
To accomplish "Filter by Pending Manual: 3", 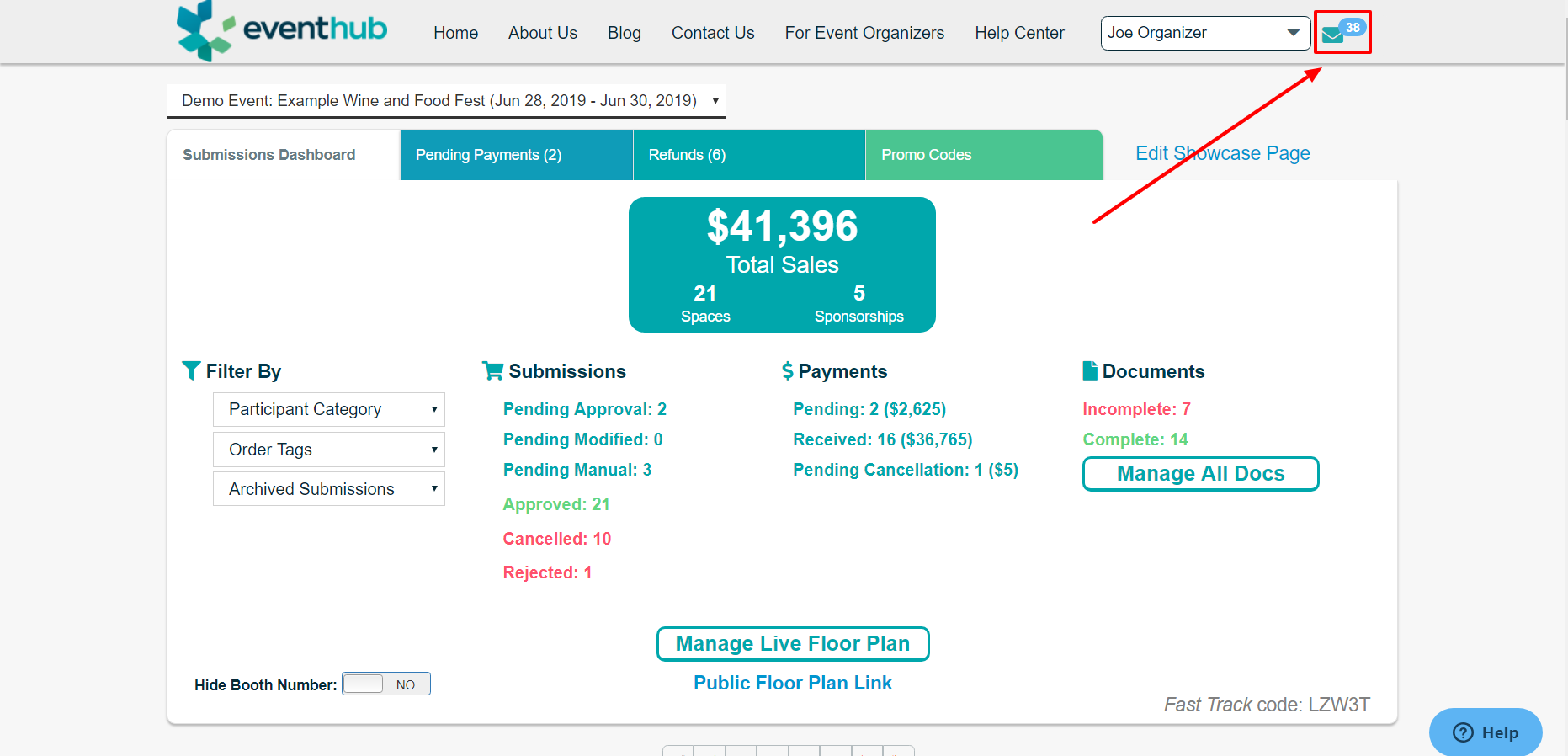I will (577, 470).
